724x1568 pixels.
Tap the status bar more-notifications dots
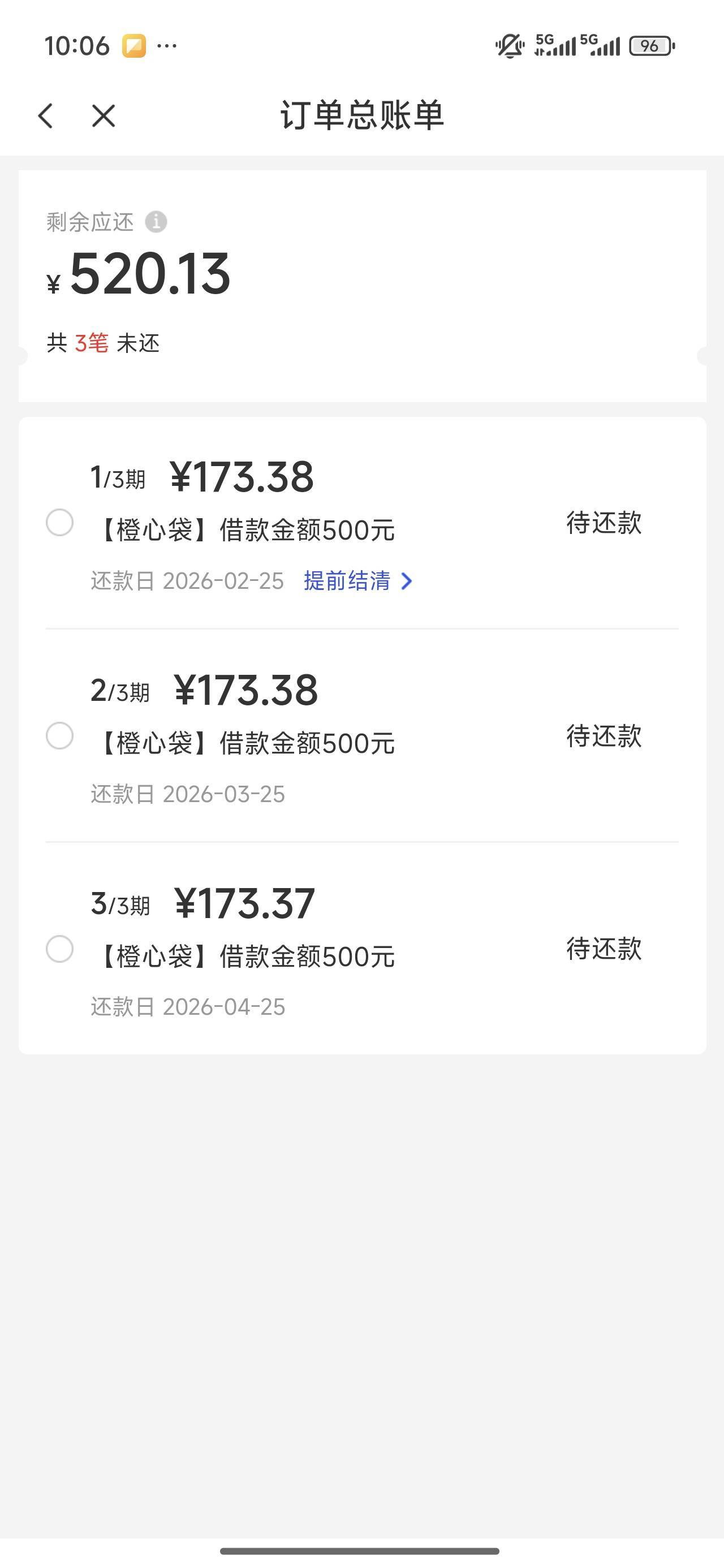[x=167, y=46]
